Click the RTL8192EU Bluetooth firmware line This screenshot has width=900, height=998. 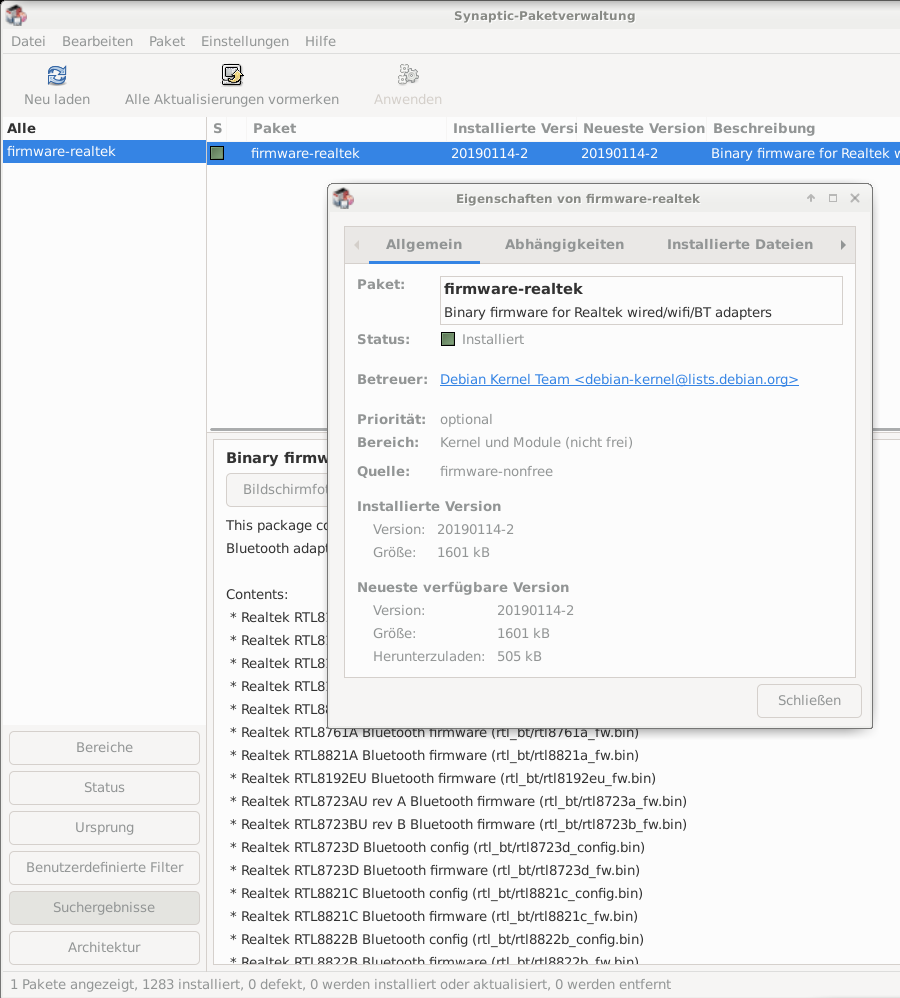[x=442, y=778]
